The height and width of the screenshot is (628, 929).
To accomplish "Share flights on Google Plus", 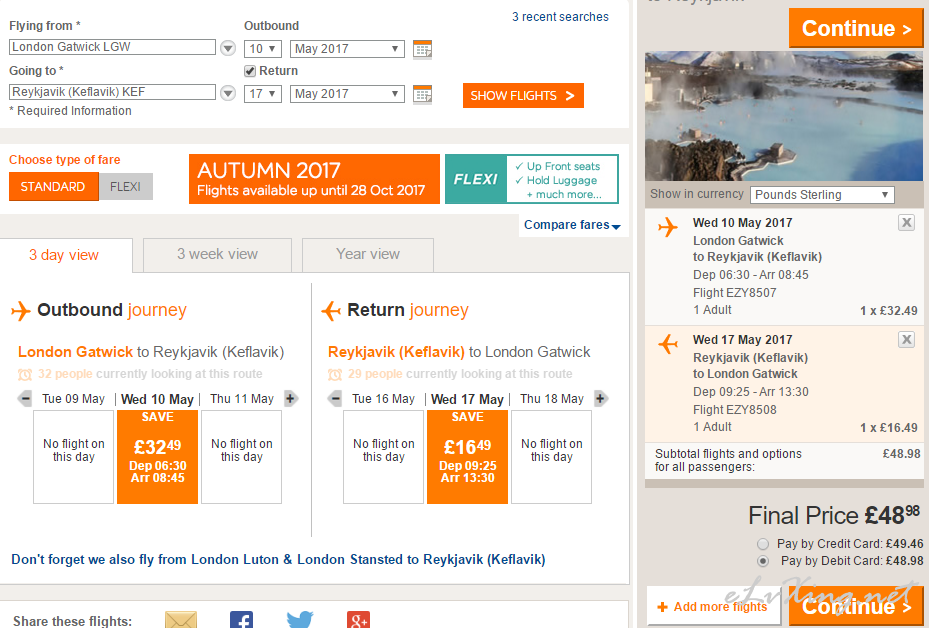I will [x=358, y=620].
